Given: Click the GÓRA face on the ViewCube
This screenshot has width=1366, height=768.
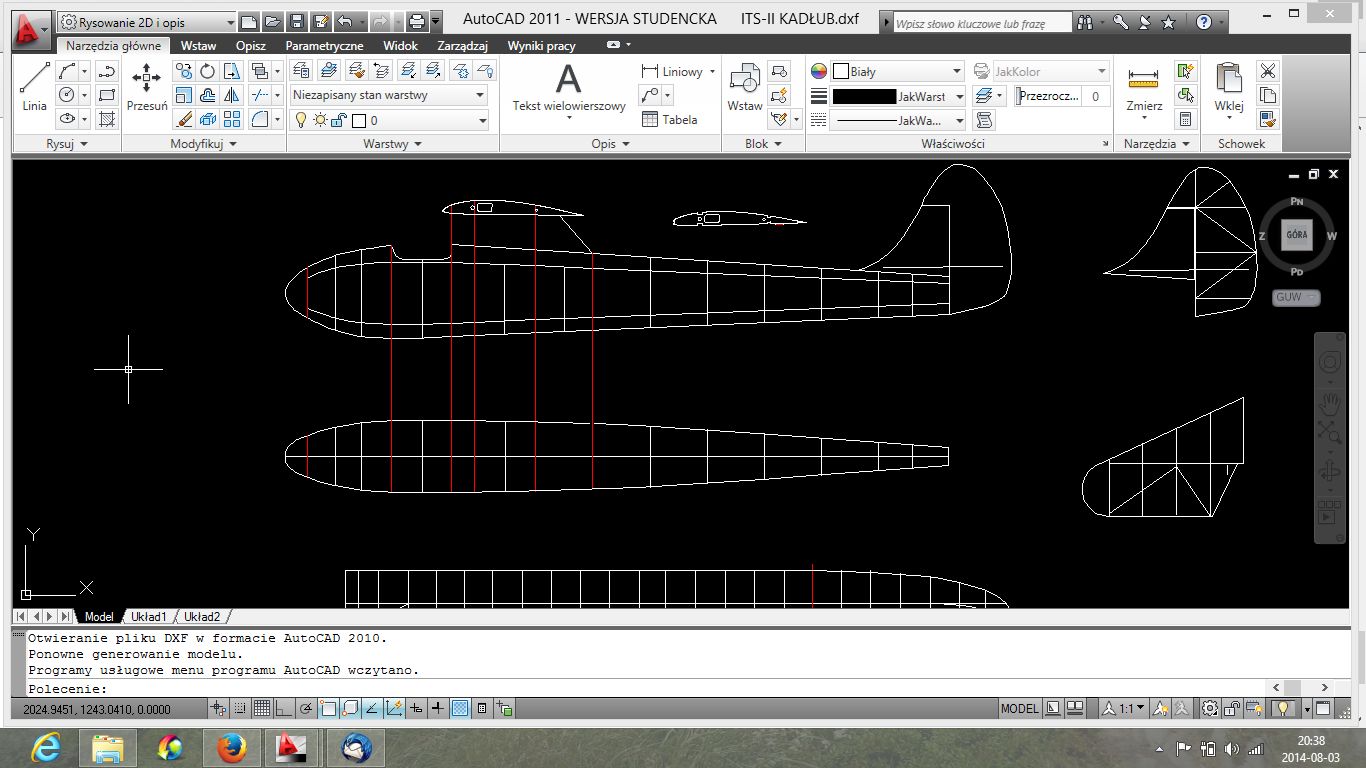Looking at the screenshot, I should (x=1296, y=235).
